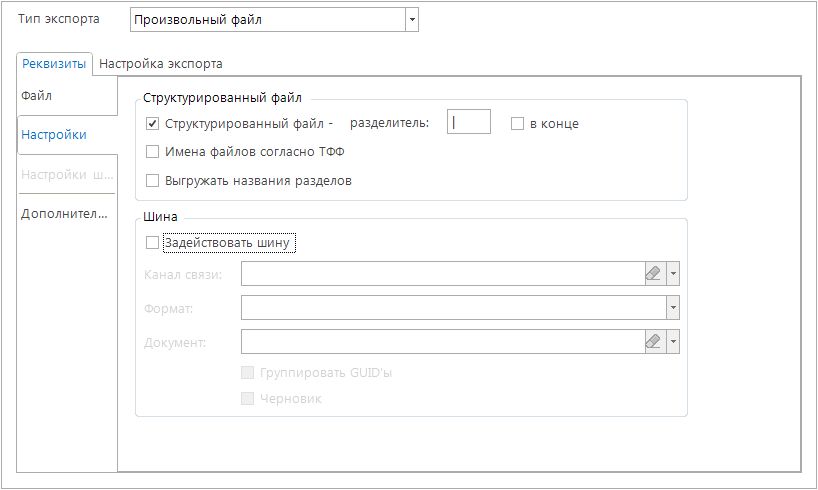Click into the разделитель input field
The height and width of the screenshot is (490, 818).
click(x=468, y=122)
